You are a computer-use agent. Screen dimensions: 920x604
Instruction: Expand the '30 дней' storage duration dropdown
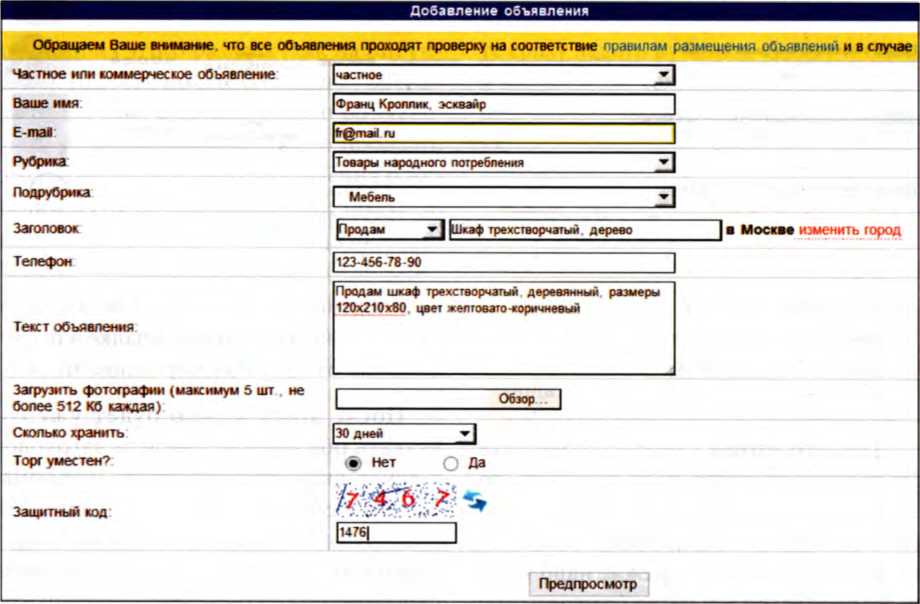[x=404, y=434]
